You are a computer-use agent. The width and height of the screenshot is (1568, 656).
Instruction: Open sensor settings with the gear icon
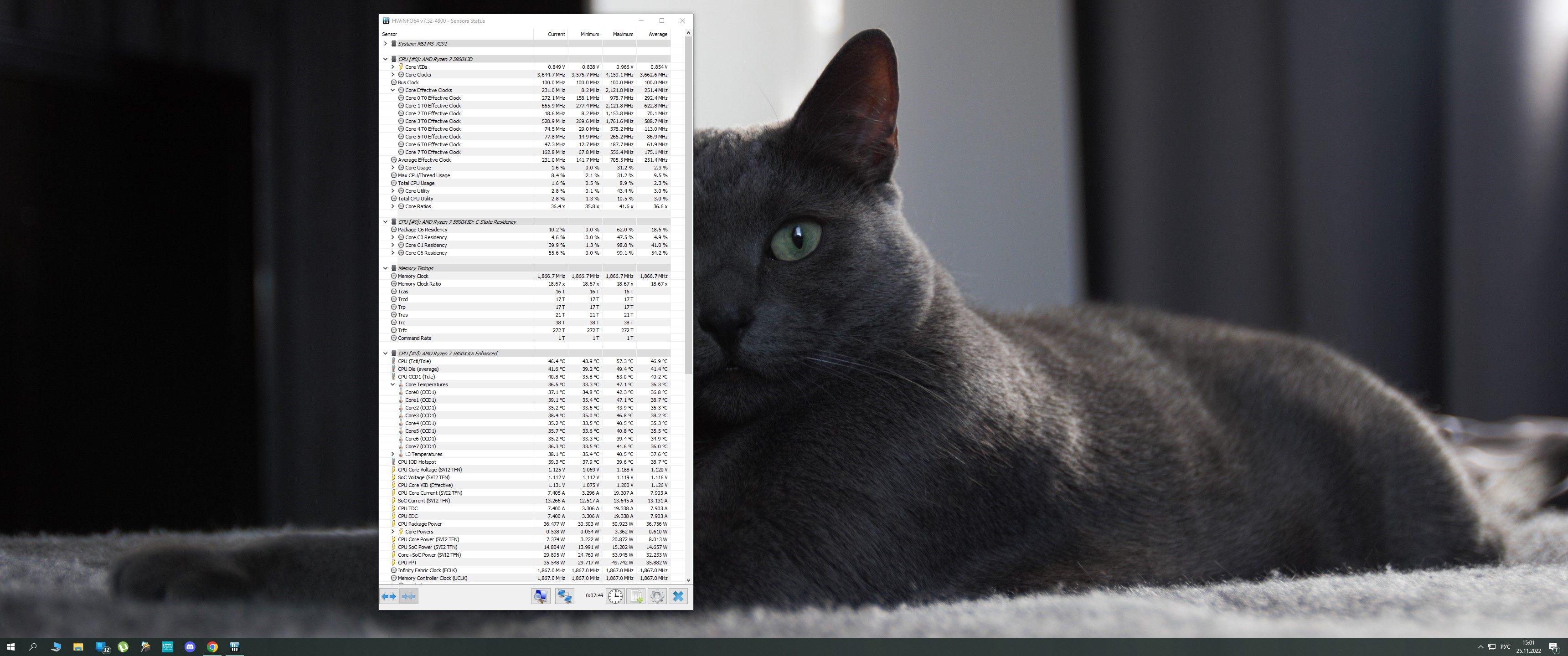657,596
